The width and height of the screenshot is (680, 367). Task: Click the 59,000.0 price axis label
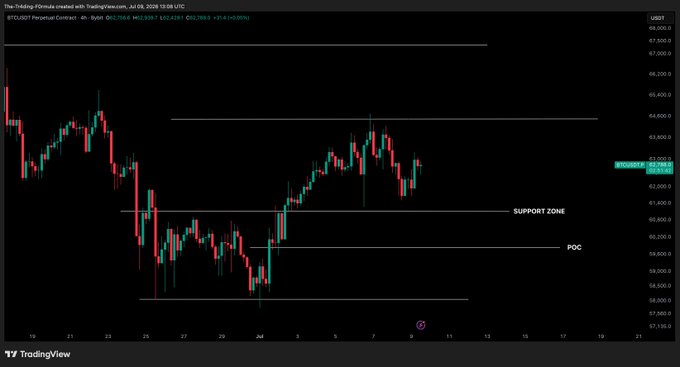click(x=660, y=271)
